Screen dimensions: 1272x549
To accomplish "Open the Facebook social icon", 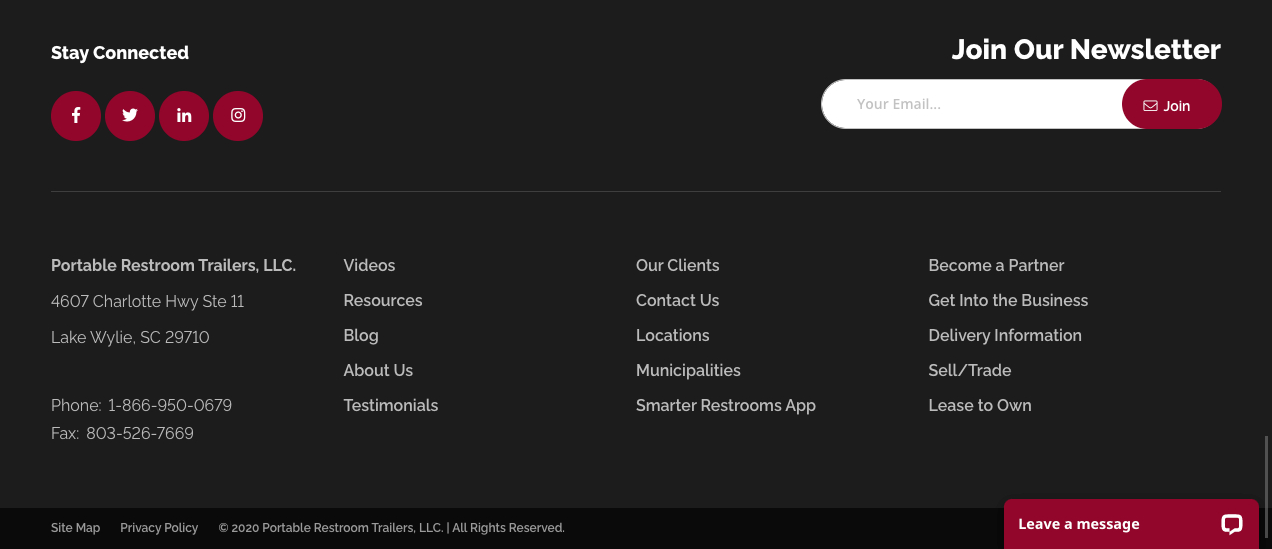I will pos(76,116).
